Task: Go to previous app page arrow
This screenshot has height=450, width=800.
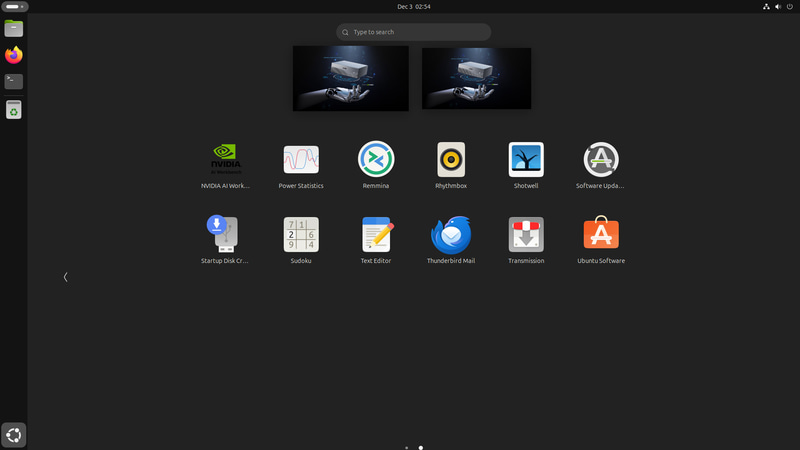Action: (65, 277)
